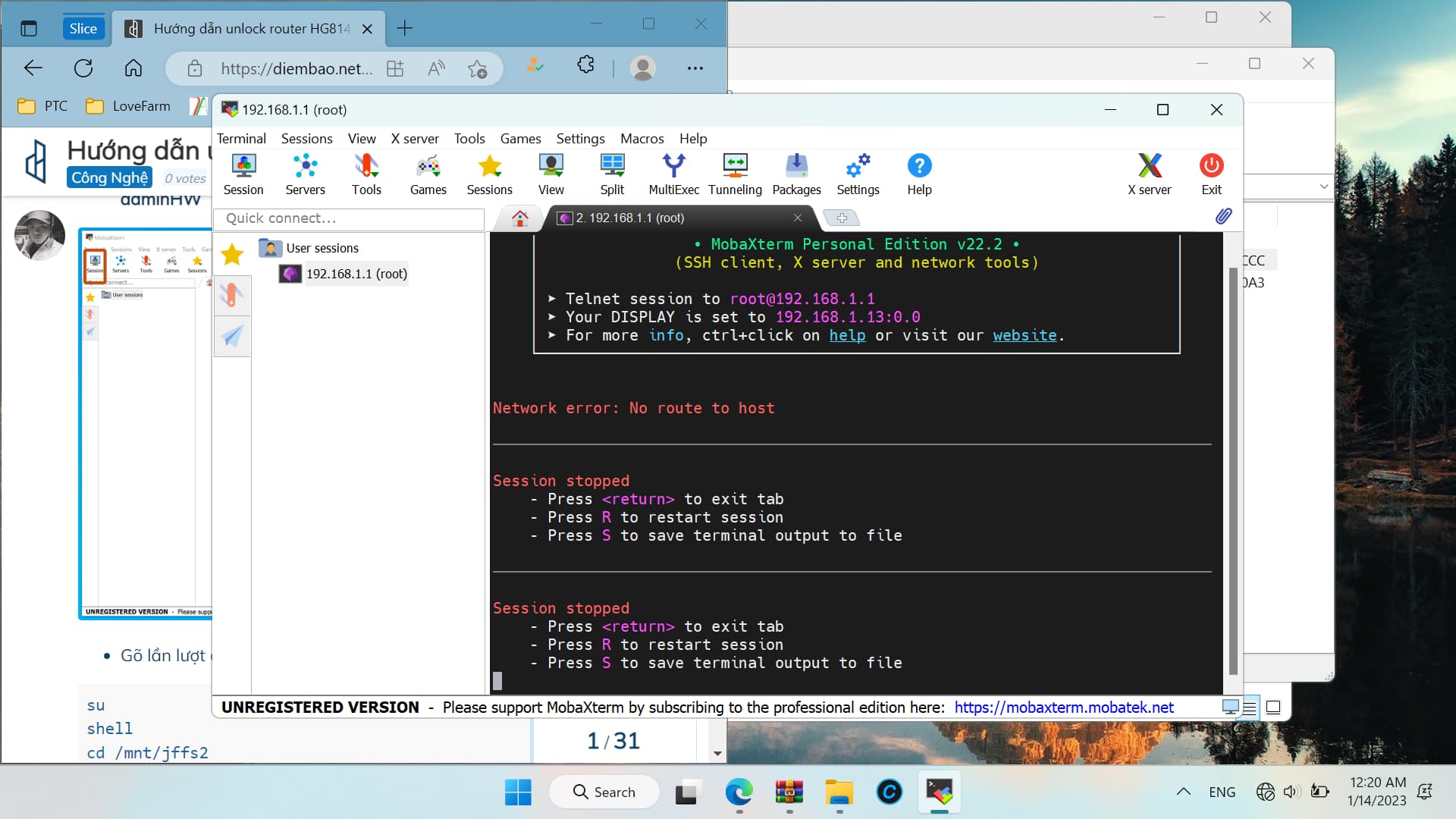The height and width of the screenshot is (819, 1456).
Task: Open the X server menu
Action: (415, 139)
